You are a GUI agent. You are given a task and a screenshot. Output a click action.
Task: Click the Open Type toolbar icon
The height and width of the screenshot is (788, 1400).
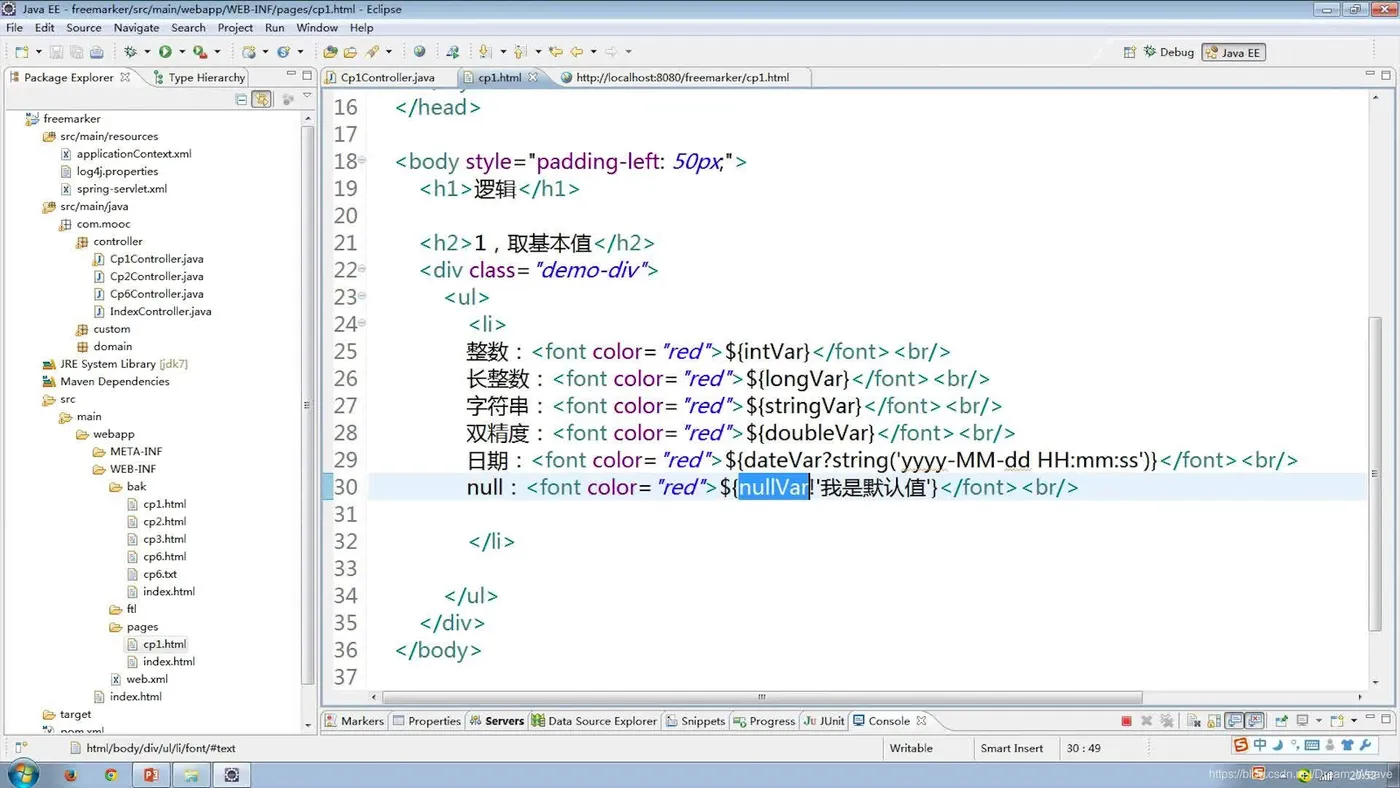click(x=330, y=52)
